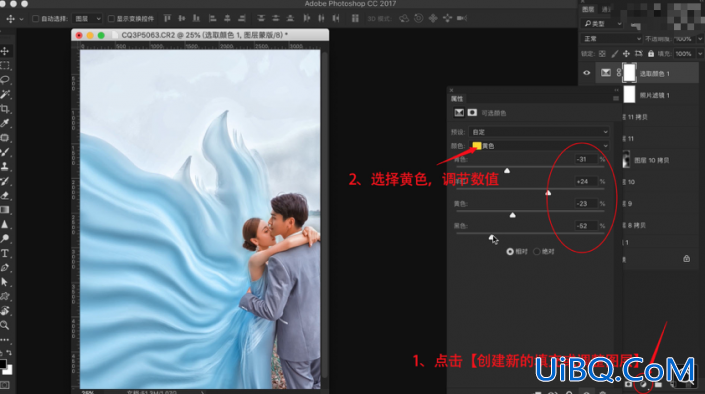Click link icon on 选取颜色 1 layer

[619, 73]
